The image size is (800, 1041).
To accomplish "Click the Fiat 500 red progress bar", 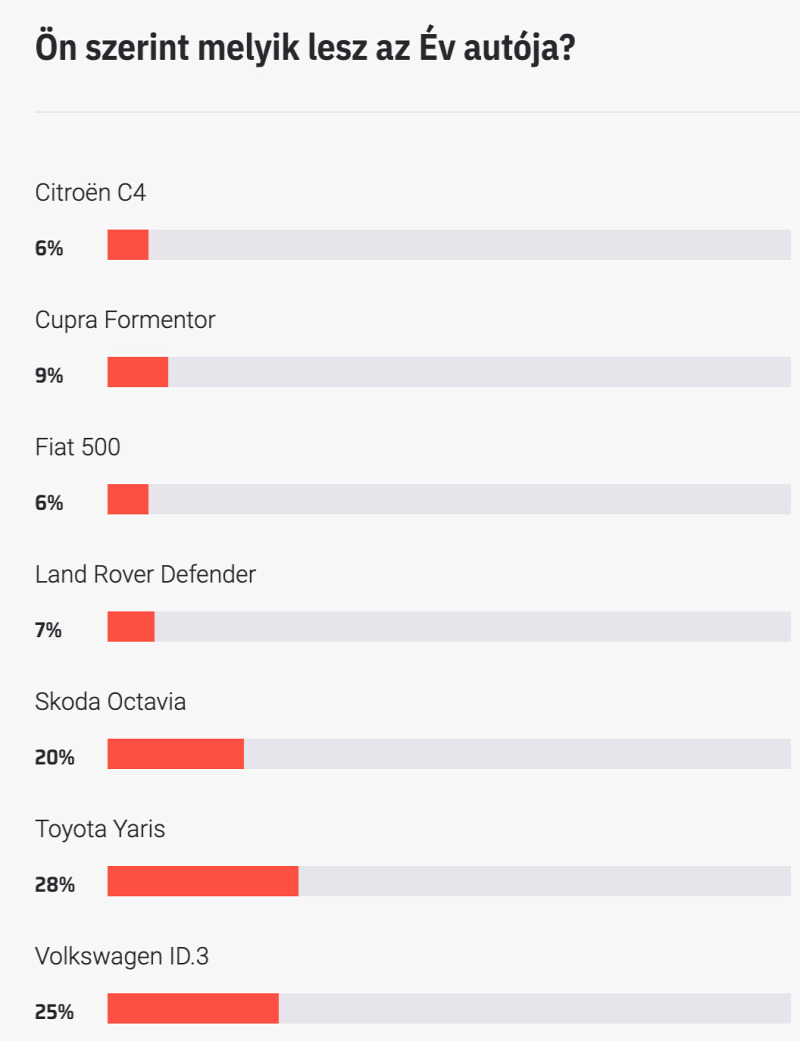I will coord(128,499).
